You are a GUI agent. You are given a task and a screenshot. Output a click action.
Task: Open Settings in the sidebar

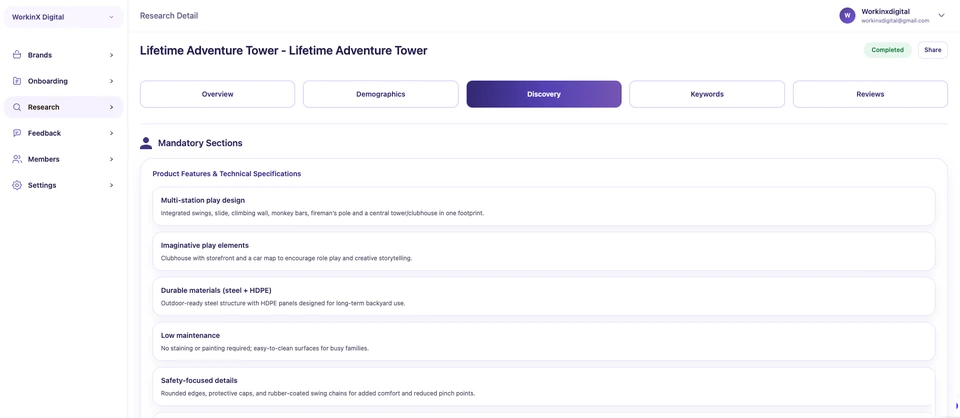(x=64, y=185)
